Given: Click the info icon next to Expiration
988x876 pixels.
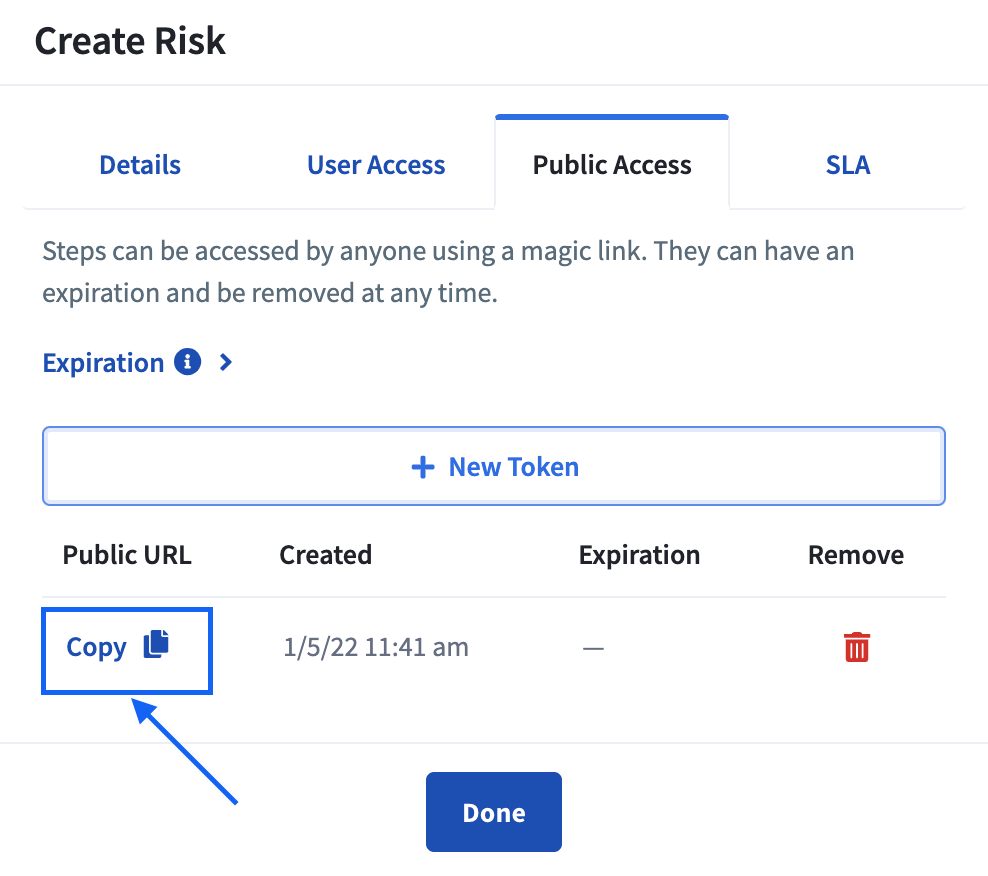Looking at the screenshot, I should point(188,362).
